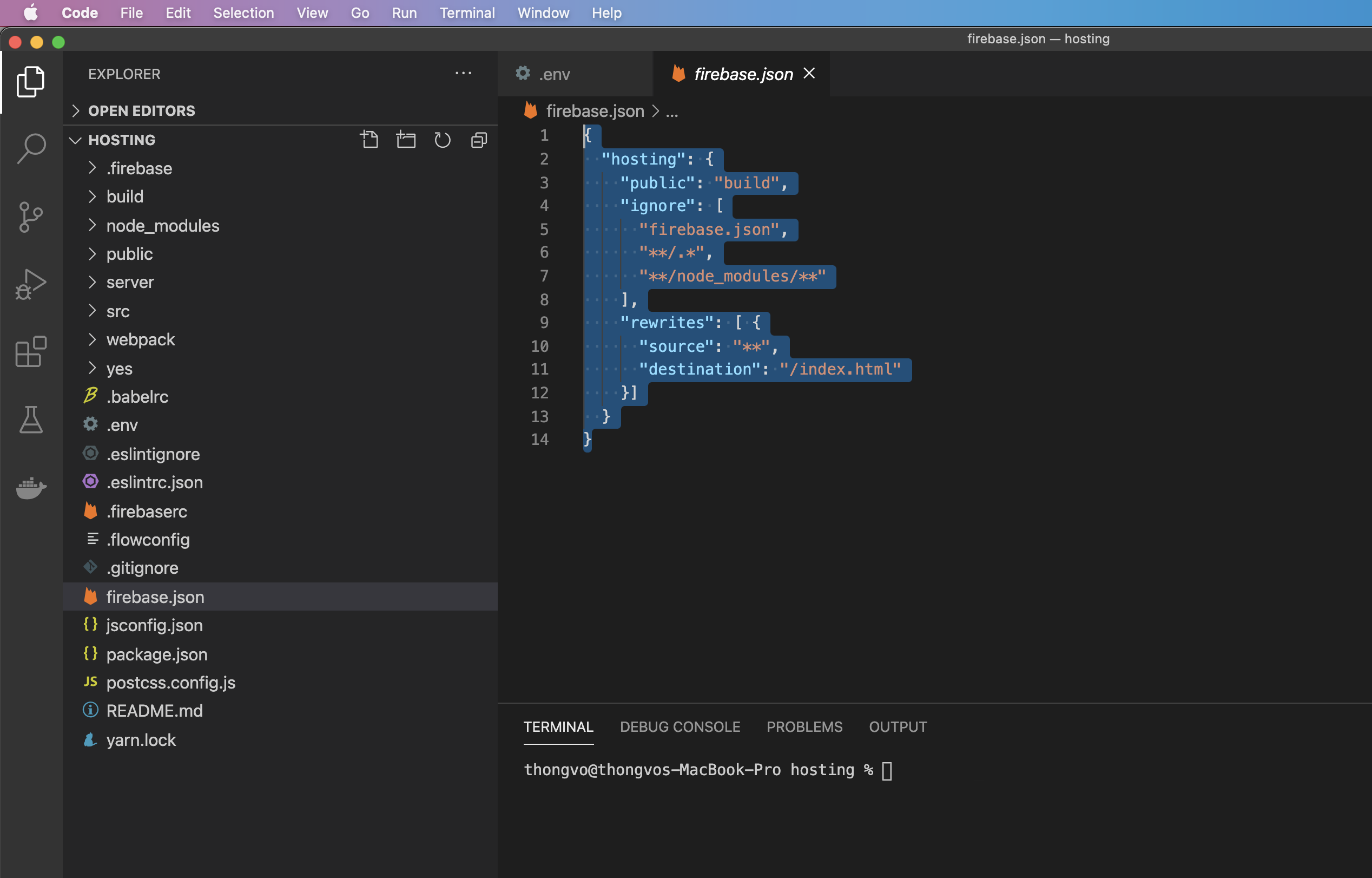Open the Docker view
This screenshot has width=1372, height=878.
click(31, 488)
